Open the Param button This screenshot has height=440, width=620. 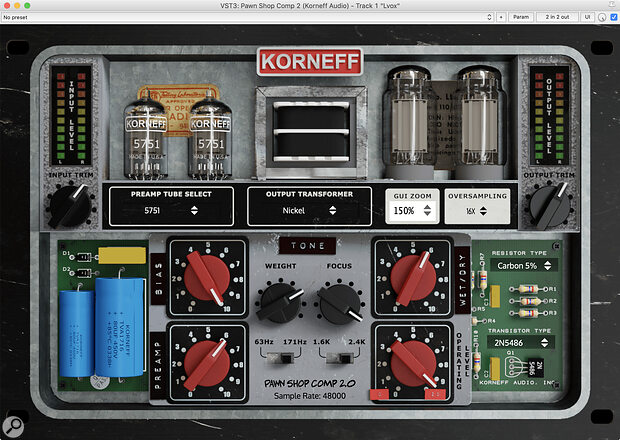[521, 17]
